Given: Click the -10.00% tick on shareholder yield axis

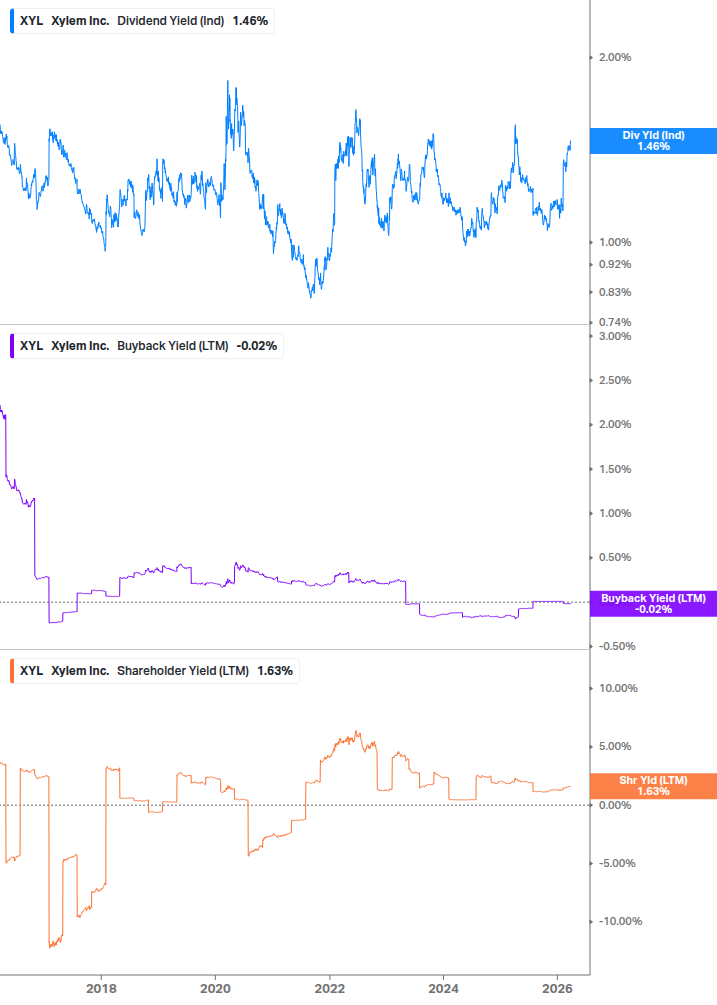Looking at the screenshot, I should 620,921.
